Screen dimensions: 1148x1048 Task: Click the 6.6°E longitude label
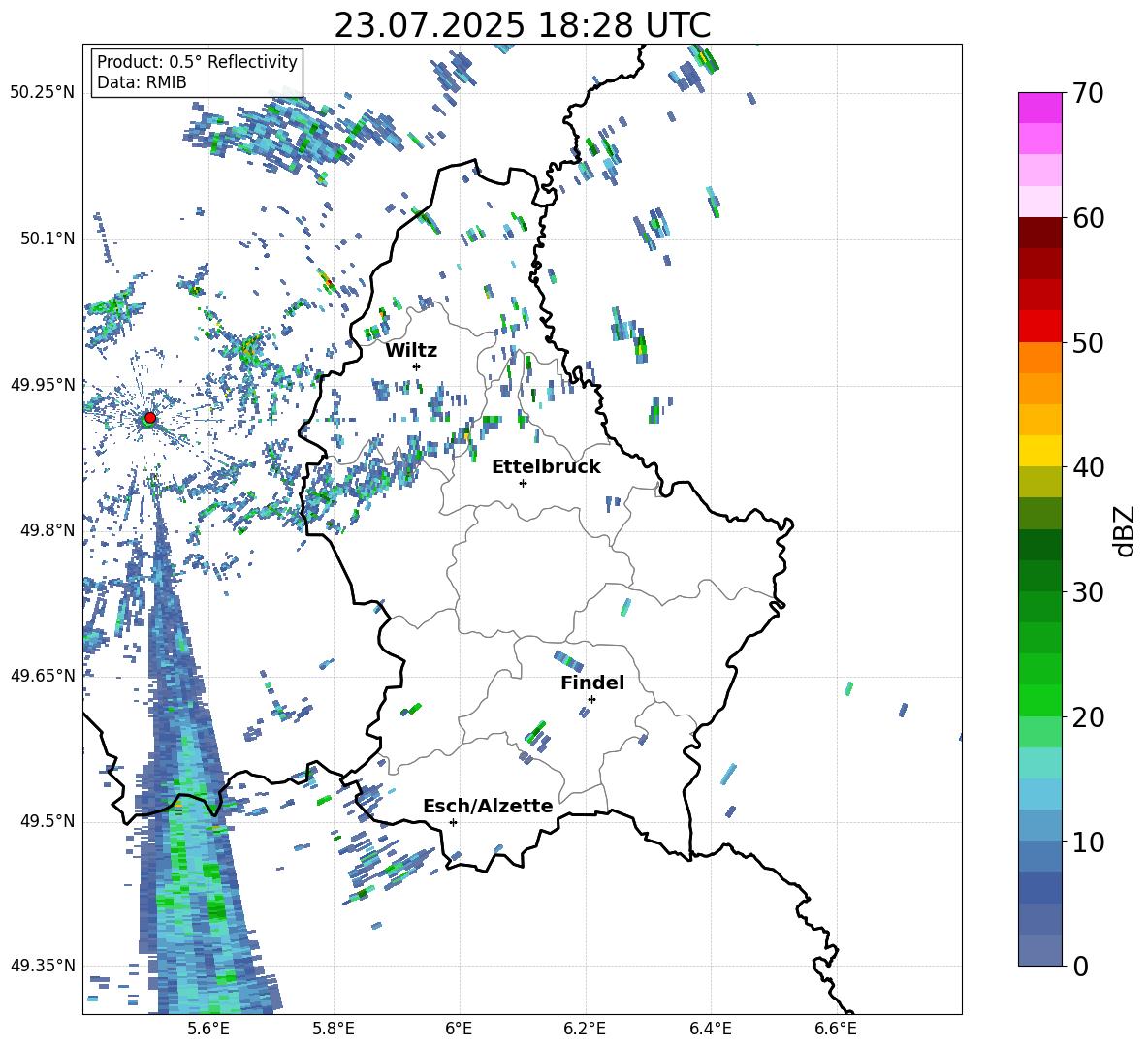coord(836,1029)
